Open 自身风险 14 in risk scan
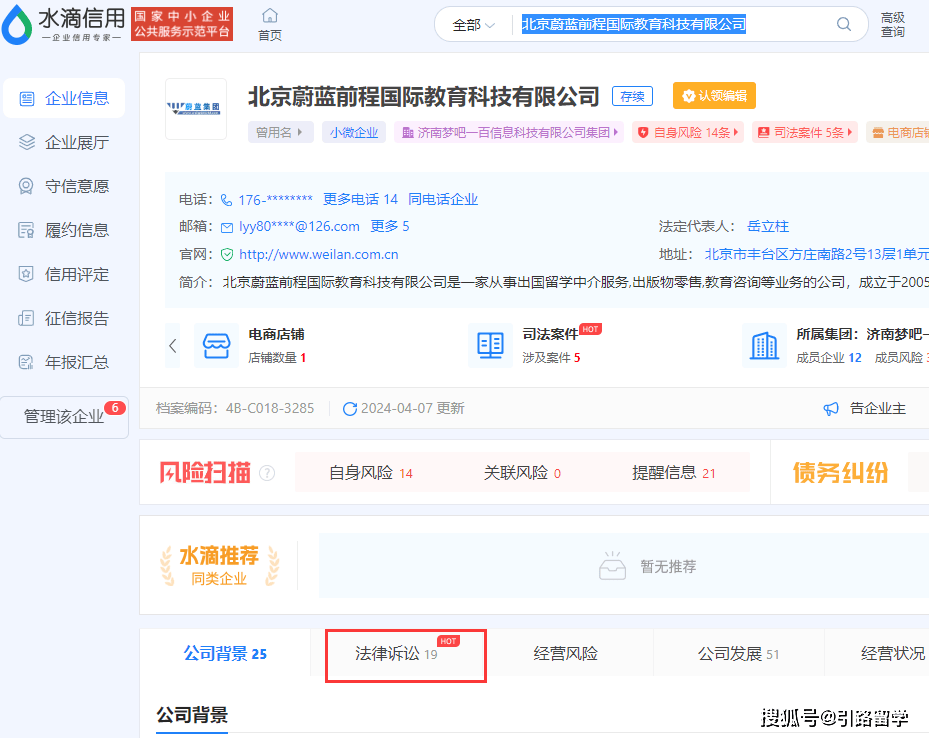 (371, 473)
